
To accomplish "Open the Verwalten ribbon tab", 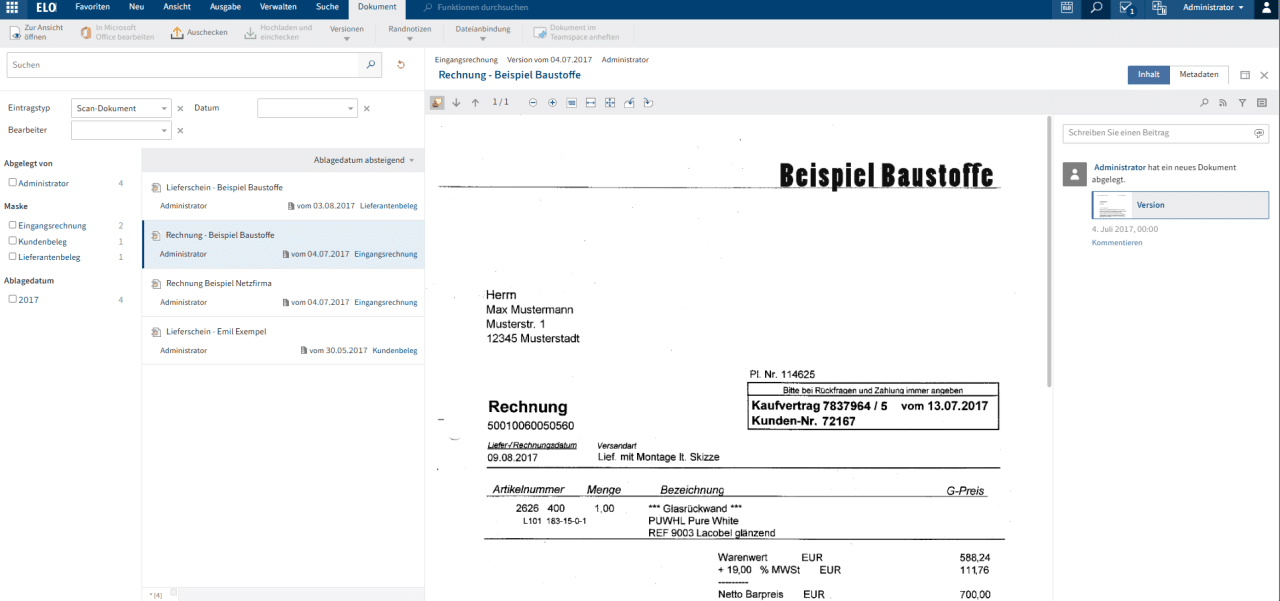I will [278, 7].
